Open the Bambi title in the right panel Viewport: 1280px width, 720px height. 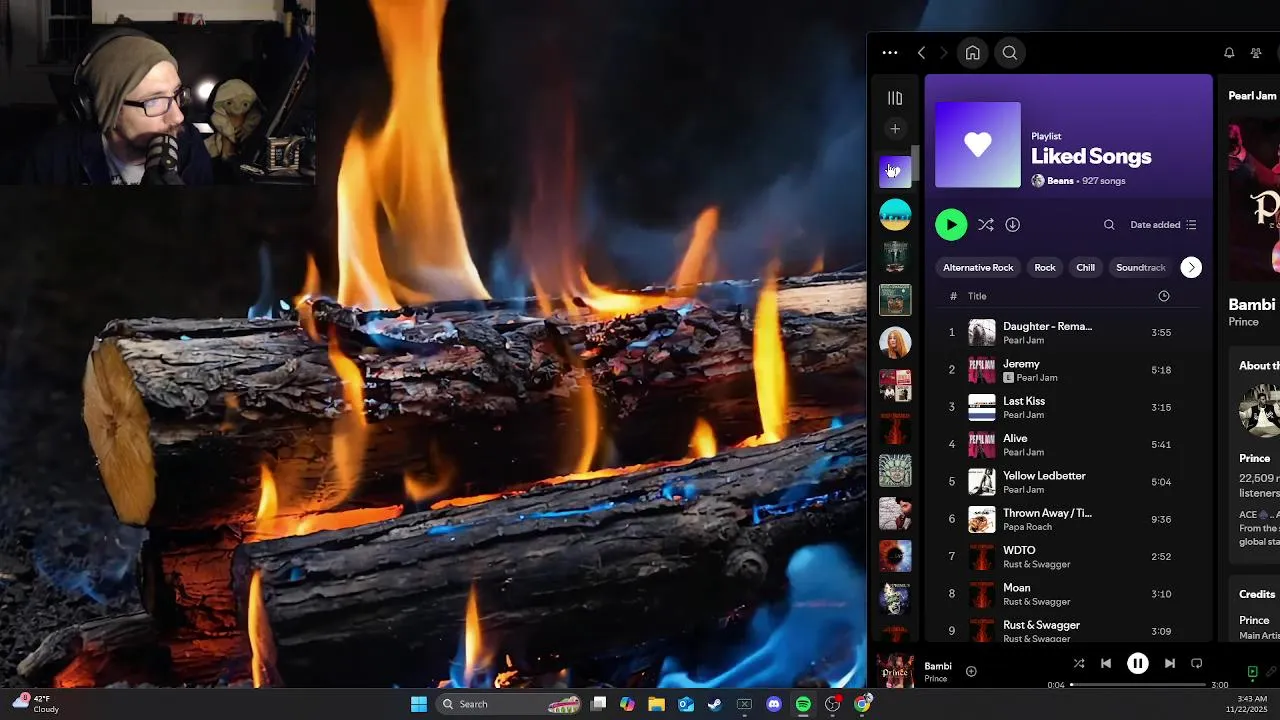pos(1252,305)
